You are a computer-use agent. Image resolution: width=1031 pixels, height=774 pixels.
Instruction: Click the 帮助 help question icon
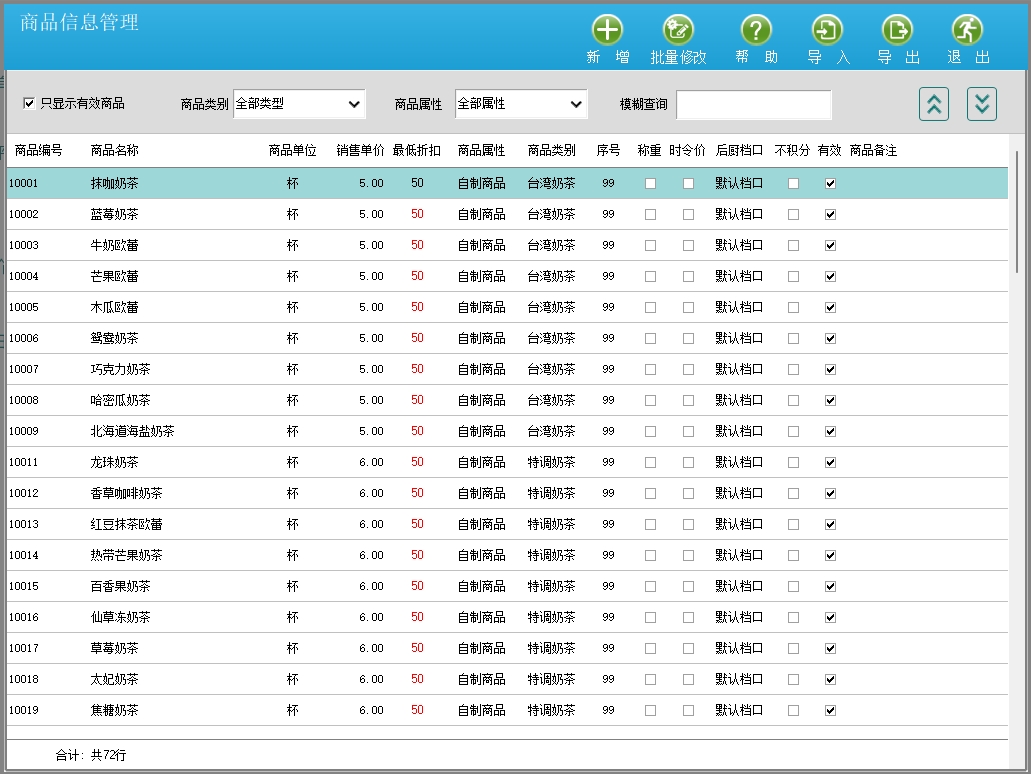(756, 30)
